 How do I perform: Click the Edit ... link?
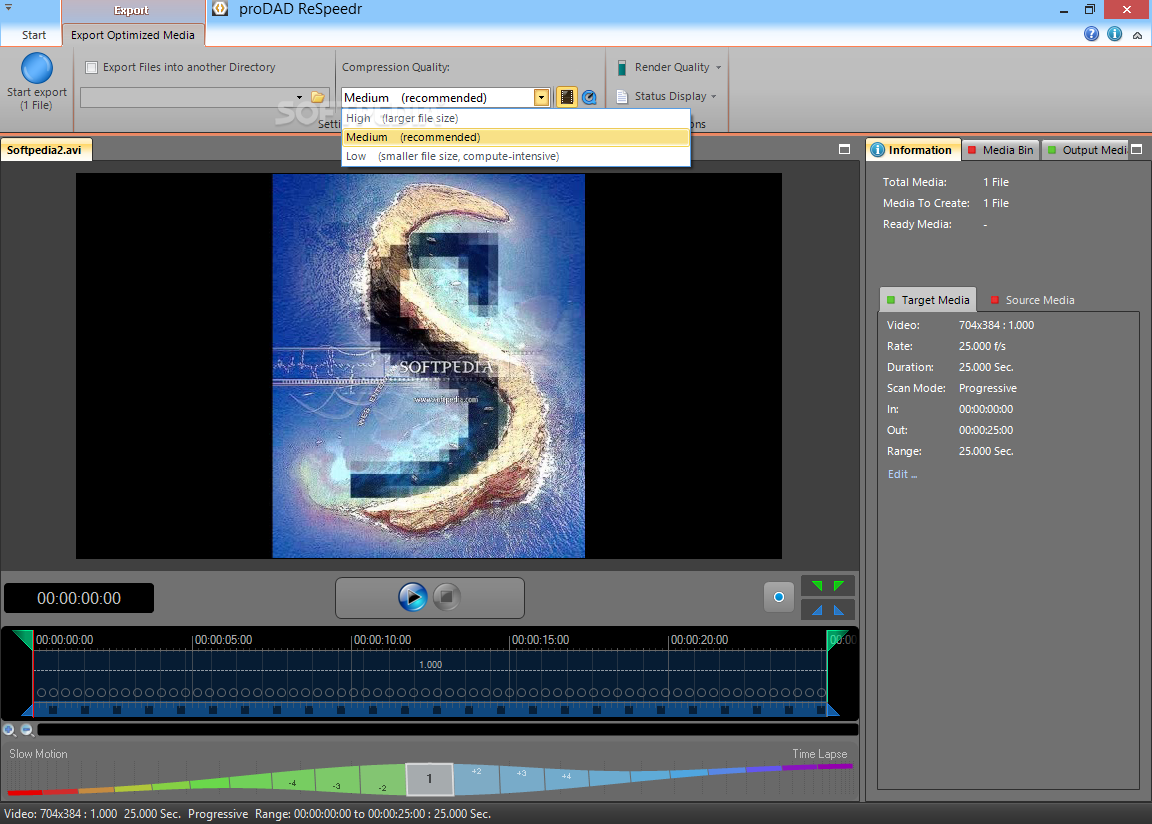pyautogui.click(x=902, y=474)
